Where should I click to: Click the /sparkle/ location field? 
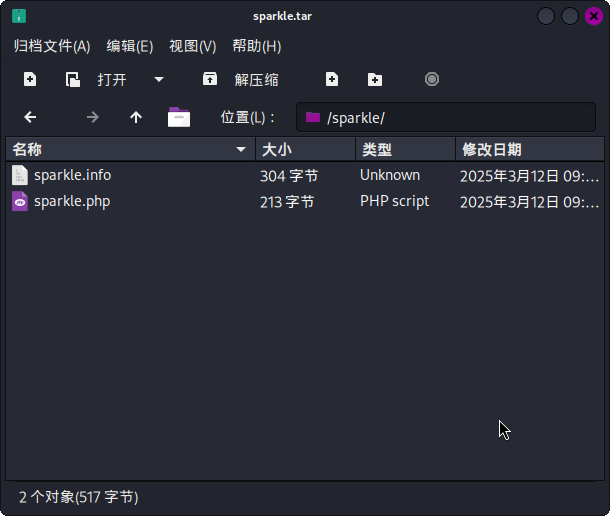(x=446, y=117)
